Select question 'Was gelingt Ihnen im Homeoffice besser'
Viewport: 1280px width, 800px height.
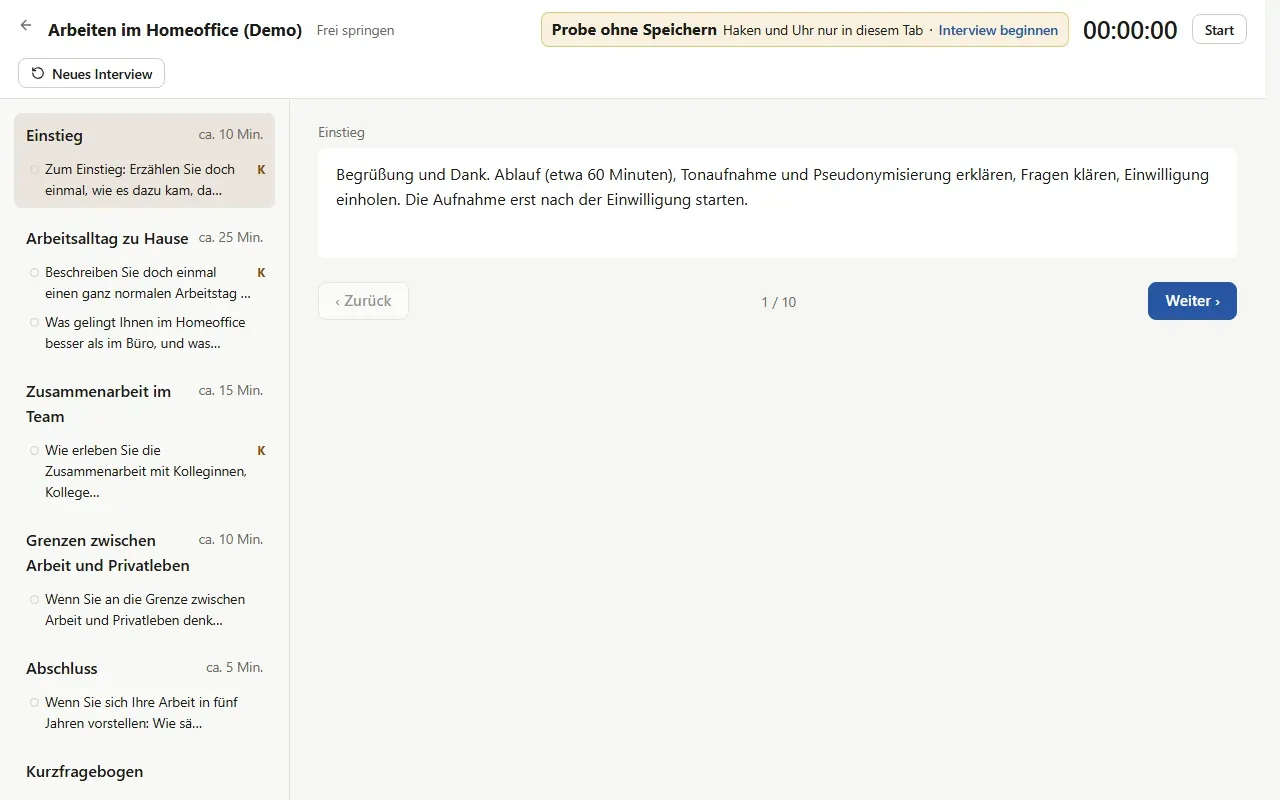tap(145, 333)
